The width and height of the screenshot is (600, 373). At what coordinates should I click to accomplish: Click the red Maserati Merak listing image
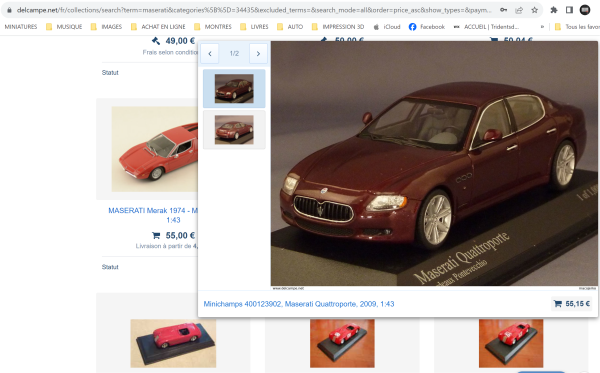pos(155,149)
